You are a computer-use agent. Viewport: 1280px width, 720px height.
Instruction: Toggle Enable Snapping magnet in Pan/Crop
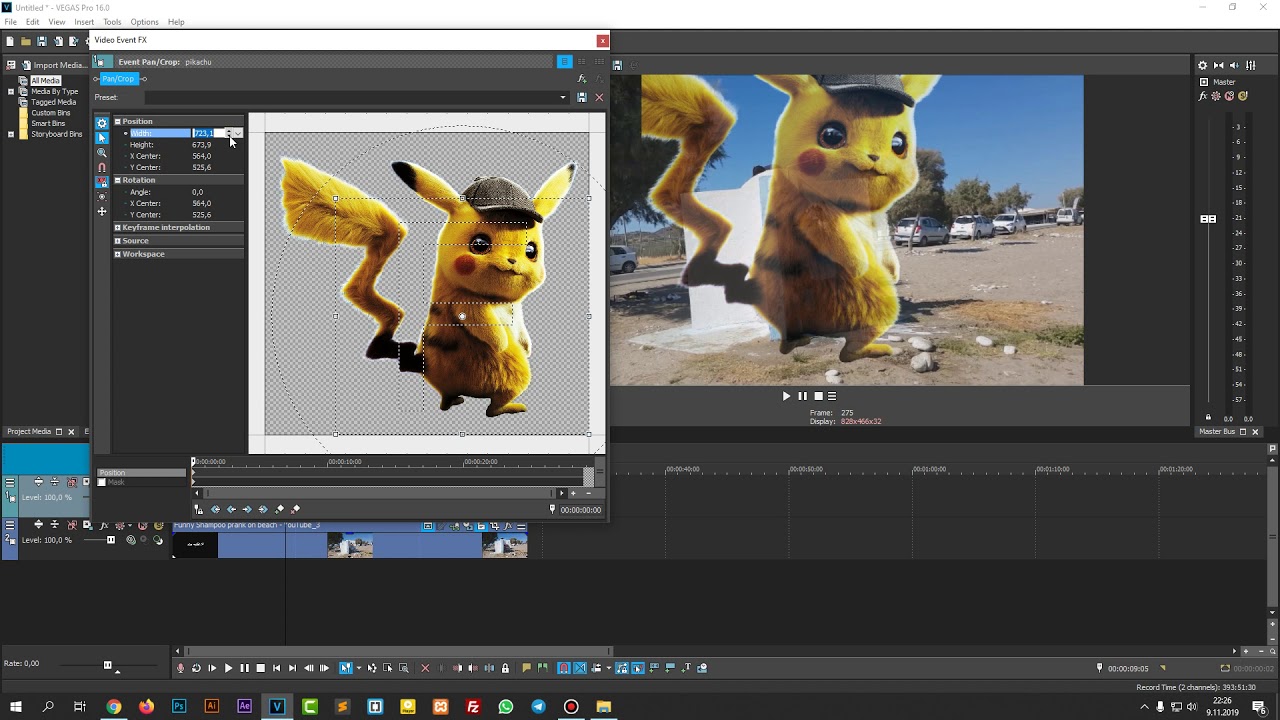coord(102,168)
